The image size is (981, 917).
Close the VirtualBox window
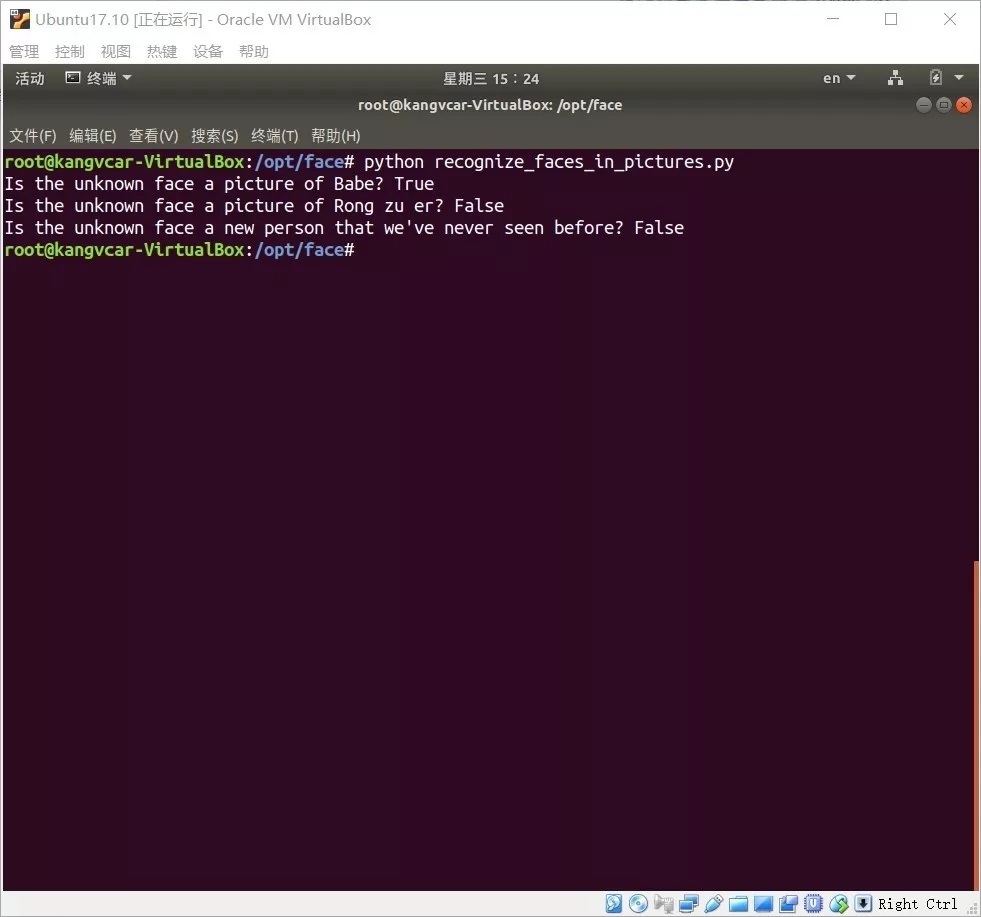coord(950,19)
